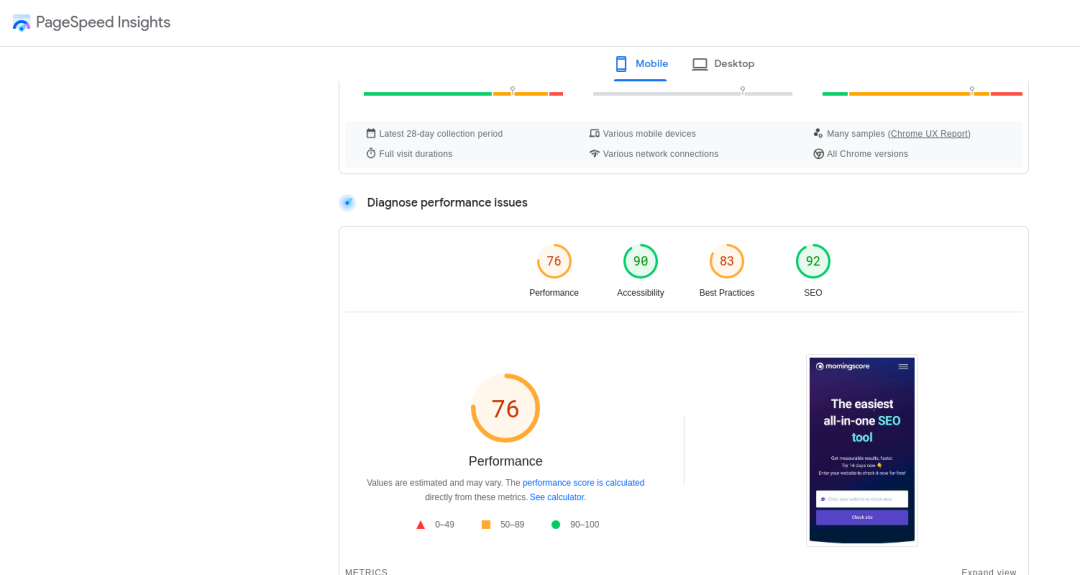The image size is (1080, 575).
Task: Click the morningscore page screenshot thumbnail
Action: 862,450
